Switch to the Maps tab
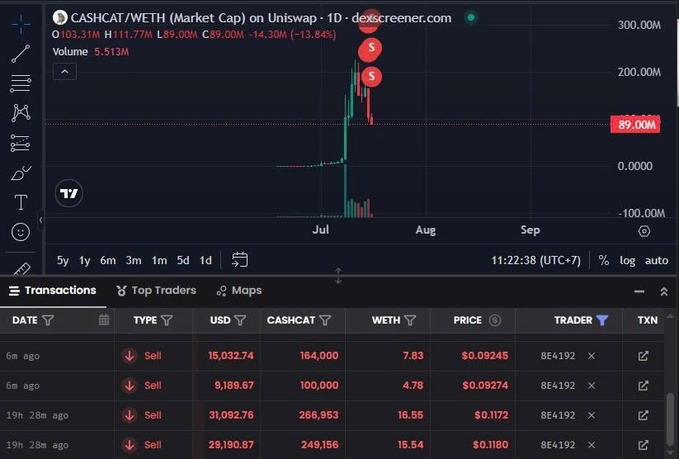This screenshot has width=679, height=459. click(239, 291)
